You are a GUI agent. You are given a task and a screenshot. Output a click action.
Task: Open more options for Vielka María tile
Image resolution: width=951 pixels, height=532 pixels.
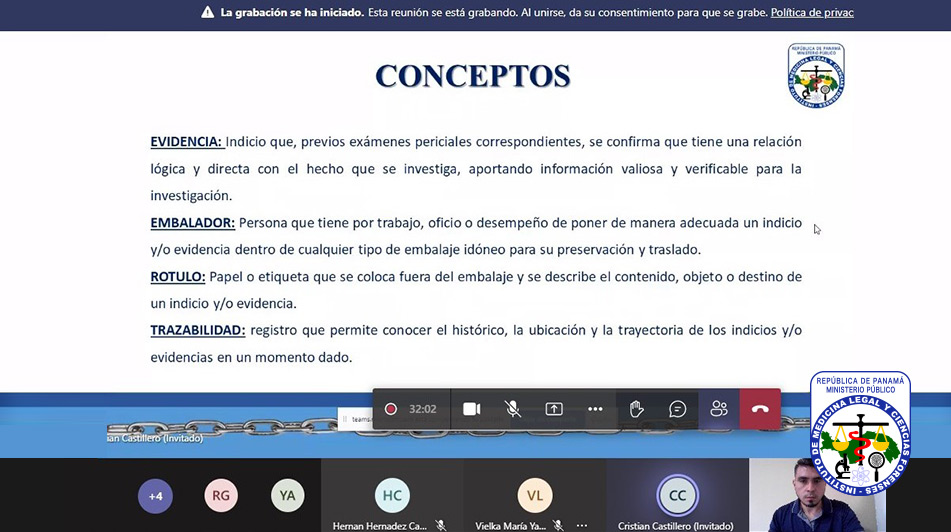(582, 525)
